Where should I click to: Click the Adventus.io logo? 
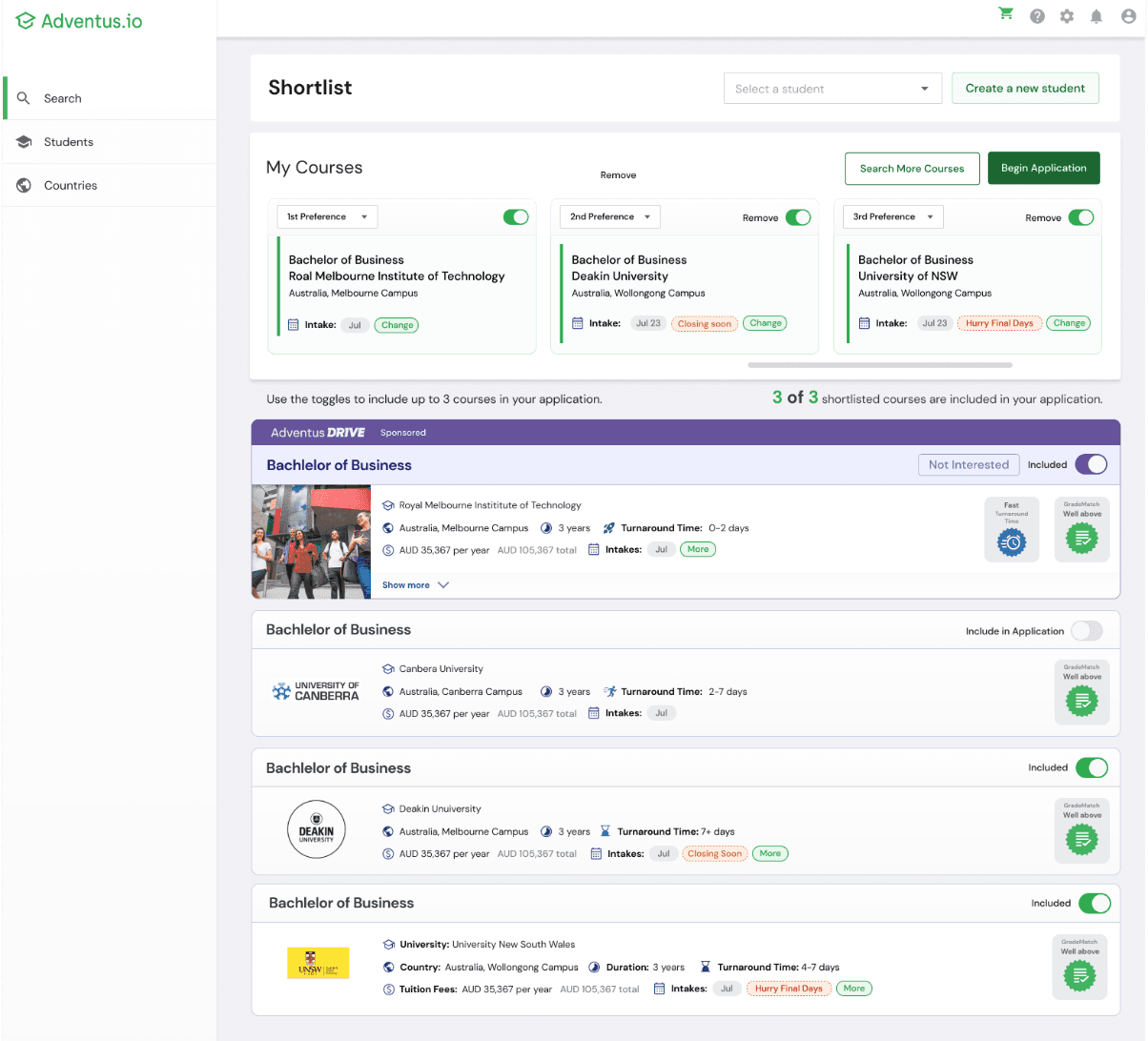point(79,21)
